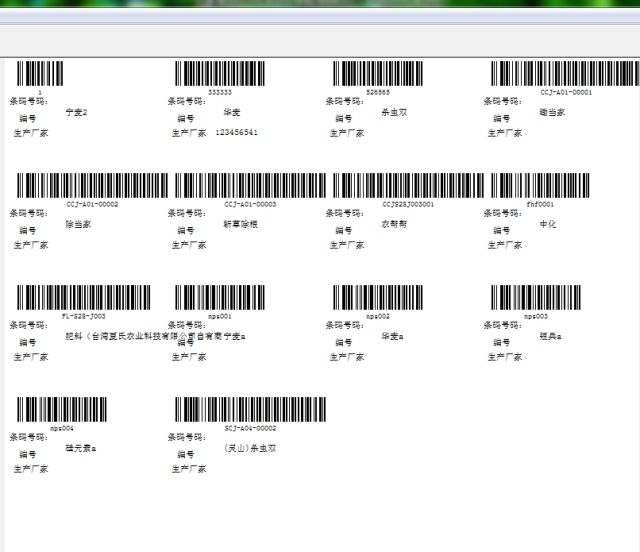Select the CCJ-A01-00002 barcode
This screenshot has height=552, width=640.
pyautogui.click(x=92, y=186)
